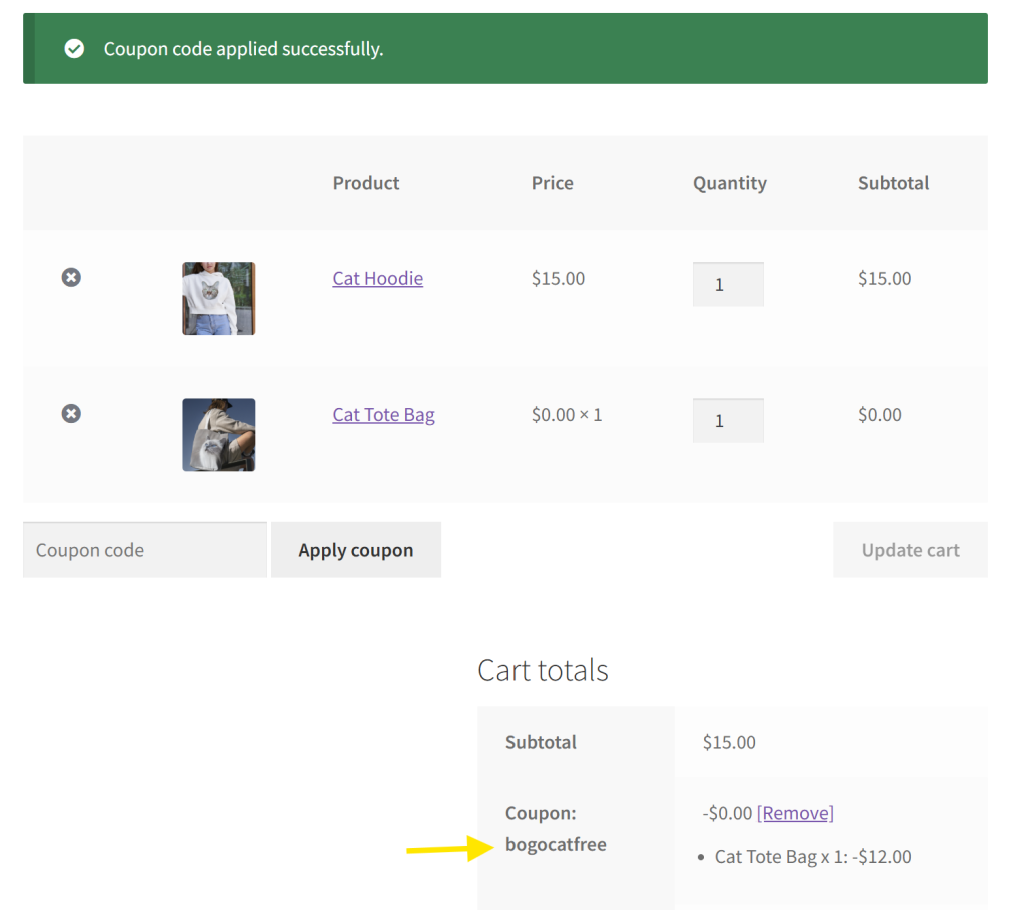Select the Cat Hoodie quantity box
The width and height of the screenshot is (1024, 910).
tap(728, 284)
